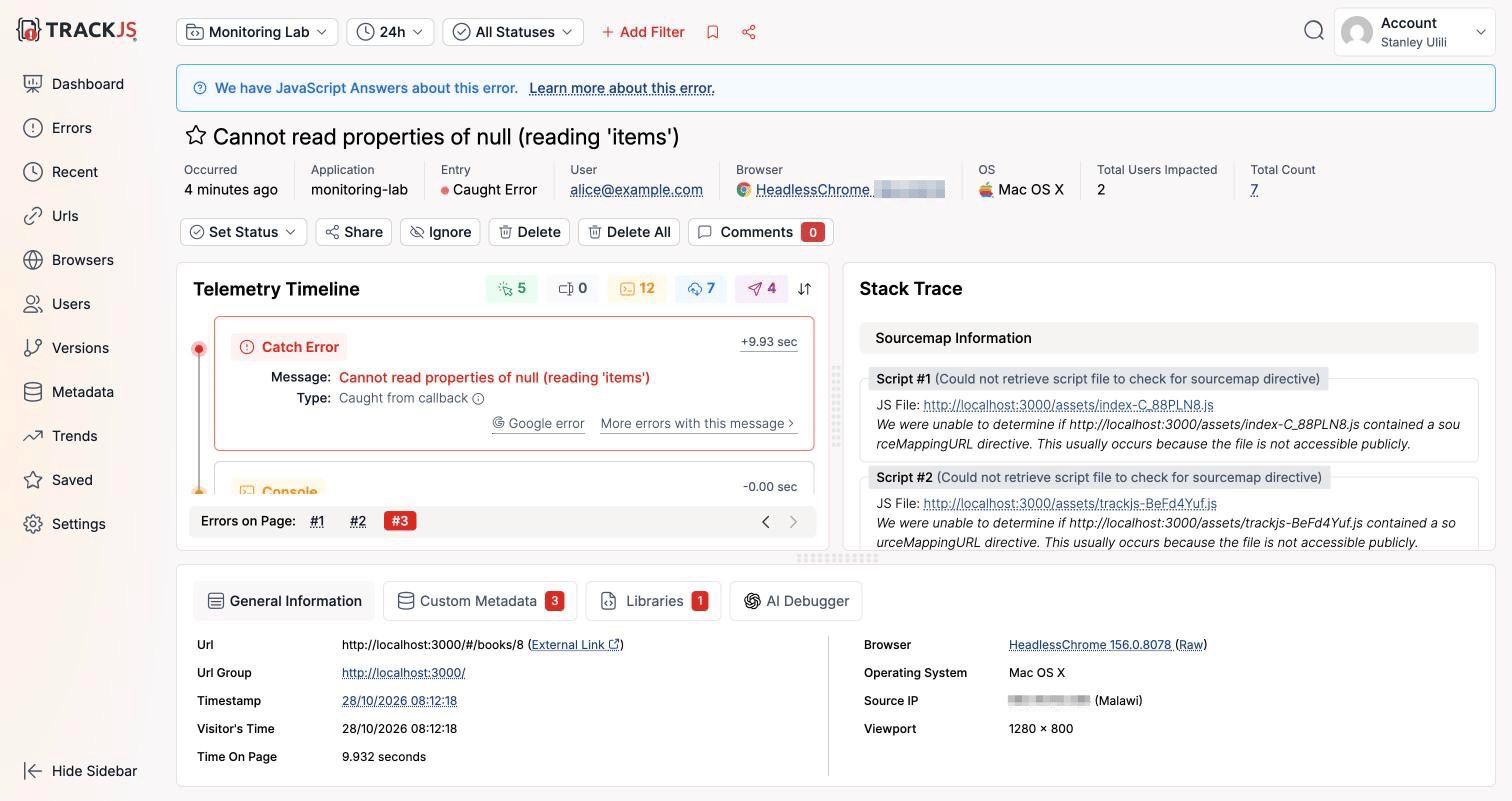Toggle console events filter showing 12
The width and height of the screenshot is (1512, 801).
point(637,289)
